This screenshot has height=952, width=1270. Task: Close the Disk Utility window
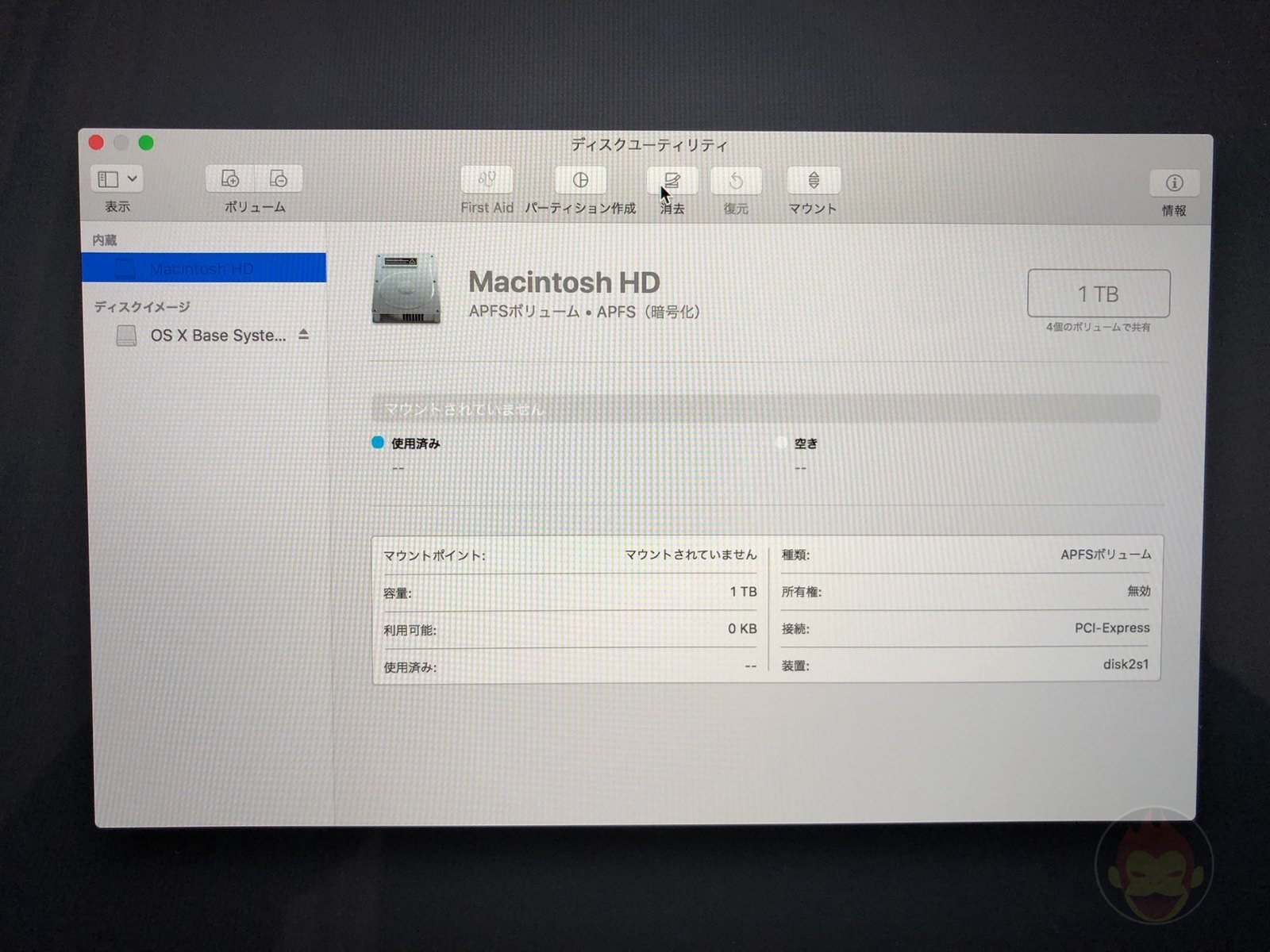pos(96,142)
